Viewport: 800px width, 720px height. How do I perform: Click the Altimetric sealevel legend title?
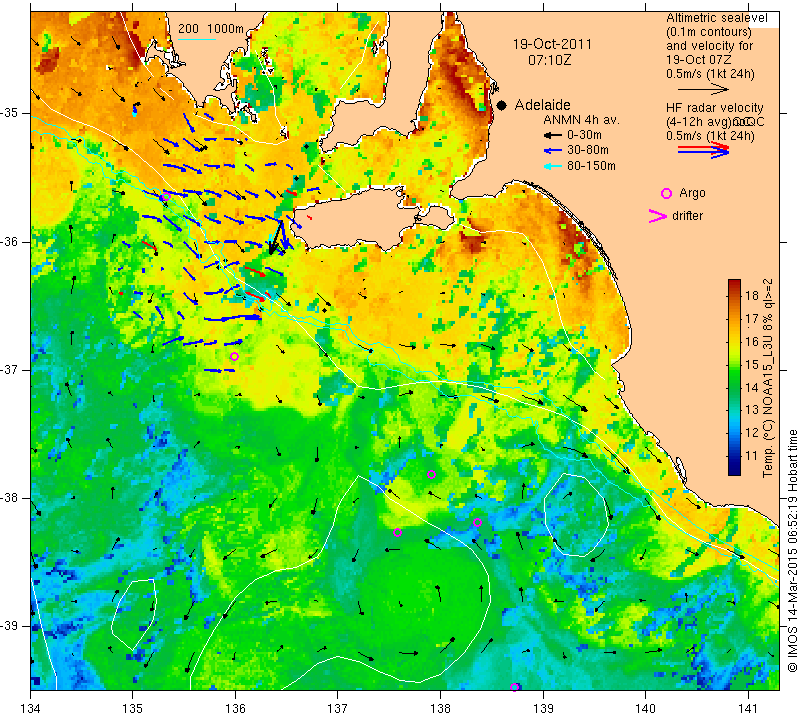[x=717, y=18]
